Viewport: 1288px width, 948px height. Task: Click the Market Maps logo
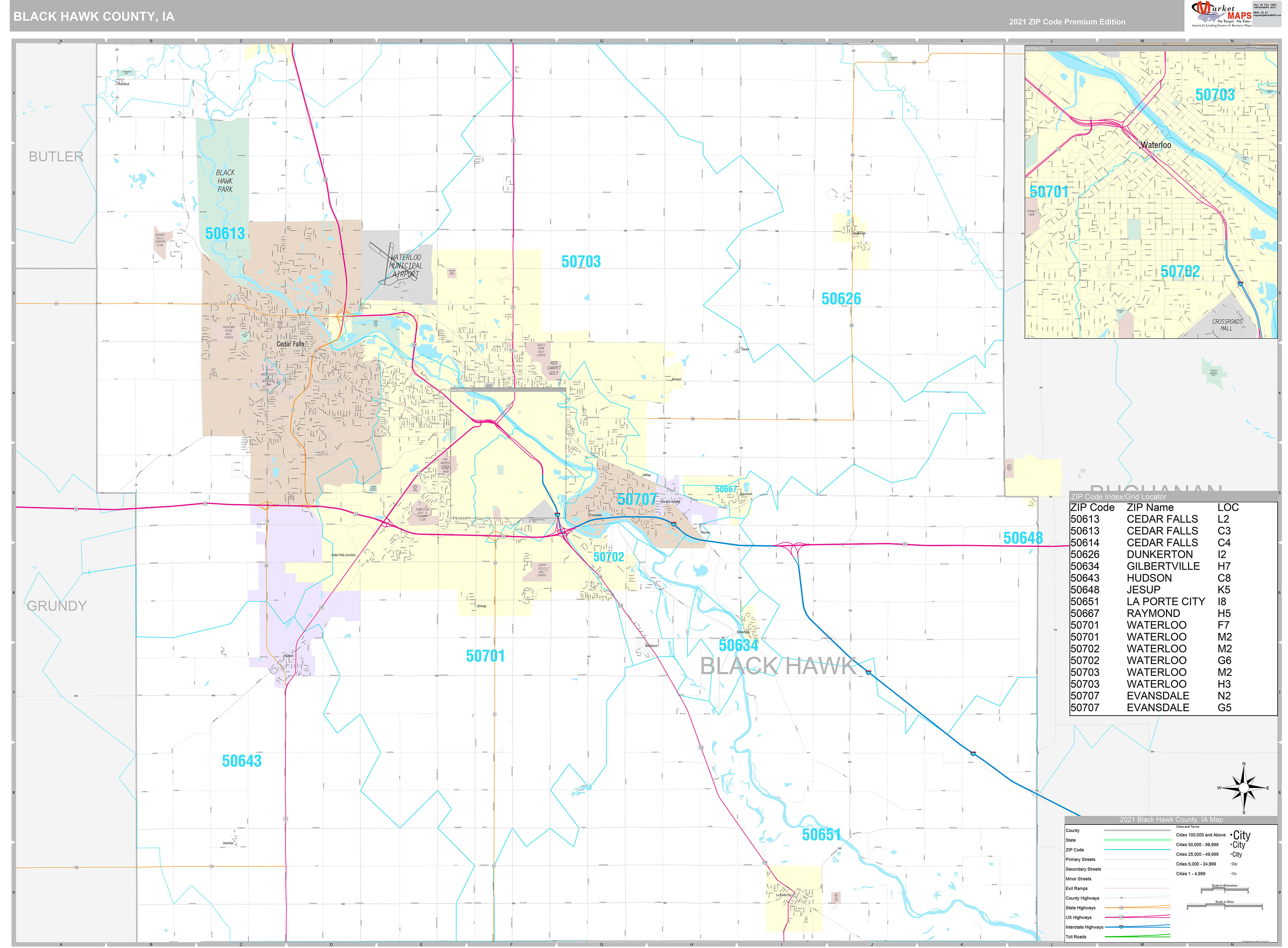click(1221, 14)
